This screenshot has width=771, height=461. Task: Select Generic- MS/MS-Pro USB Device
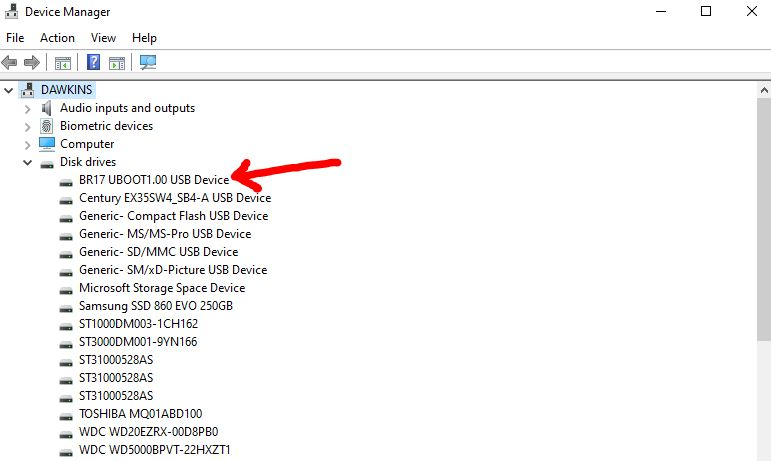tap(165, 234)
